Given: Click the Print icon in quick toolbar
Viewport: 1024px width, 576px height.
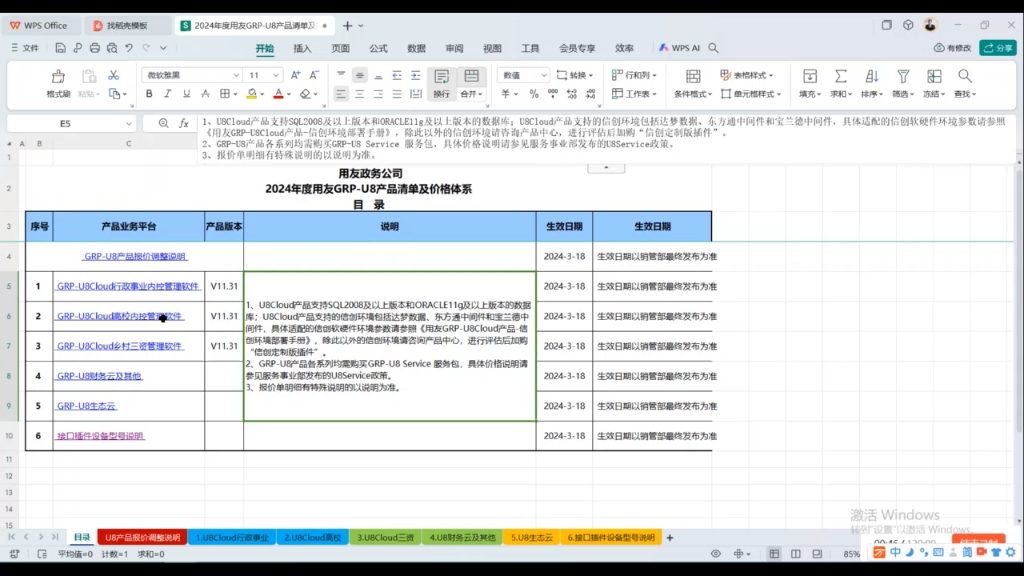Looking at the screenshot, I should pyautogui.click(x=95, y=48).
